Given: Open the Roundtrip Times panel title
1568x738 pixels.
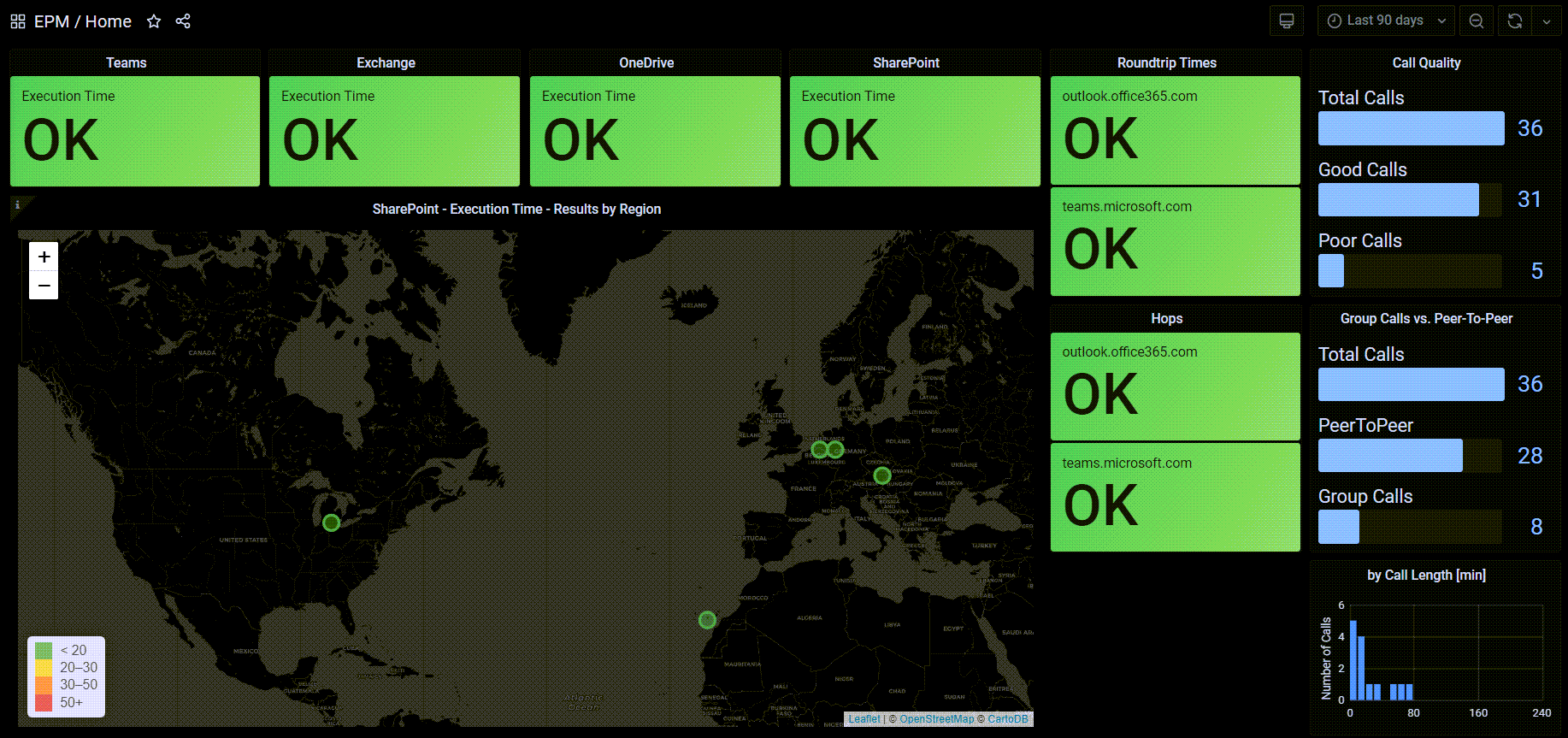Looking at the screenshot, I should tap(1167, 62).
